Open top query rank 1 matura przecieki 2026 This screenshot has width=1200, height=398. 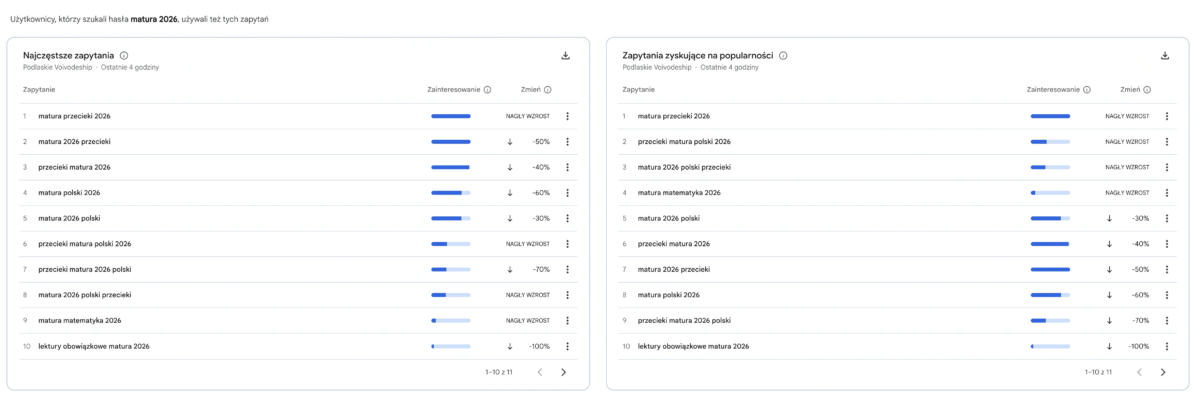point(75,116)
